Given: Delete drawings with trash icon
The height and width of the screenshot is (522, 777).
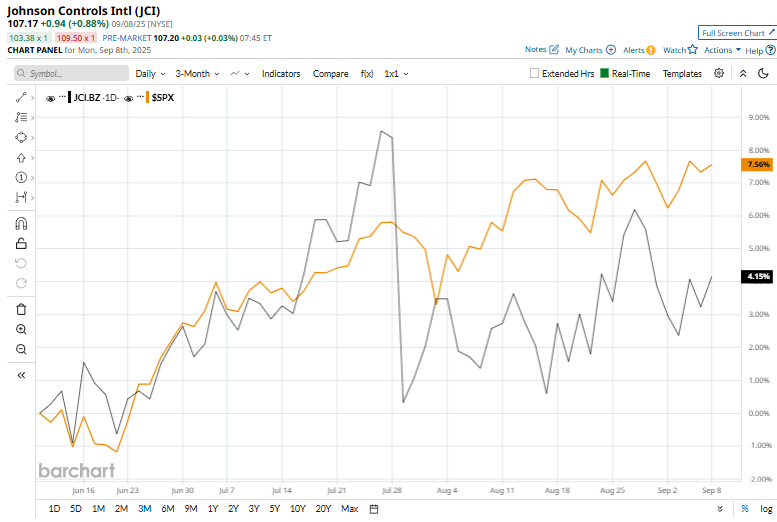Looking at the screenshot, I should click(x=21, y=309).
